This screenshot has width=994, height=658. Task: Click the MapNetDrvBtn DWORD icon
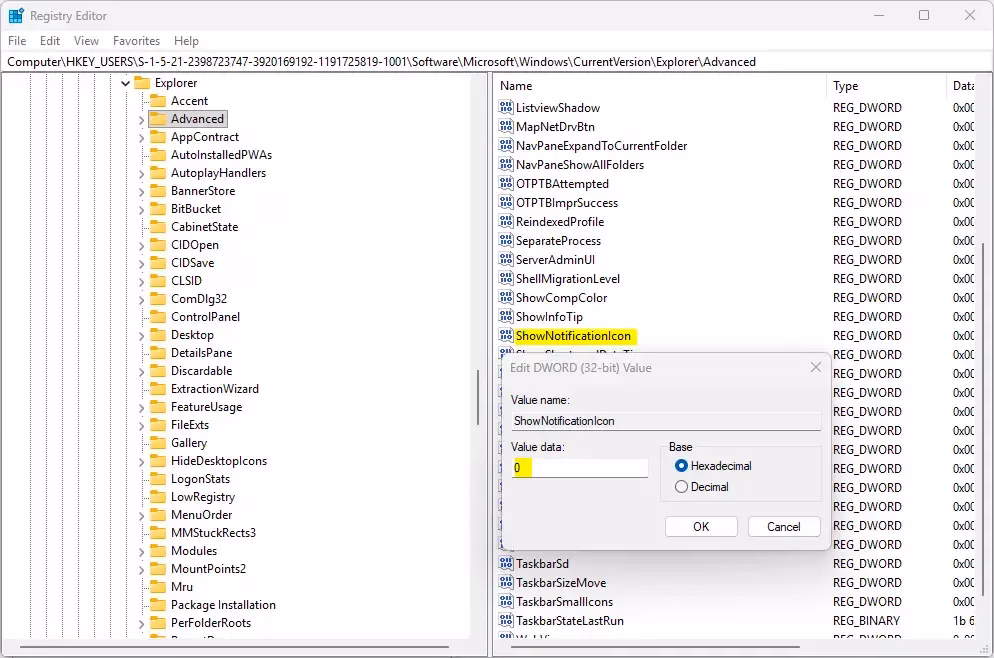point(505,126)
